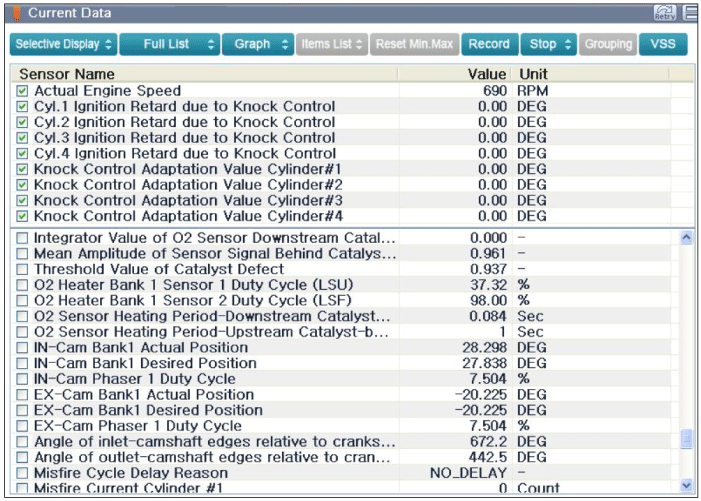
Task: Click the Sensor Name column header
Action: (204, 74)
